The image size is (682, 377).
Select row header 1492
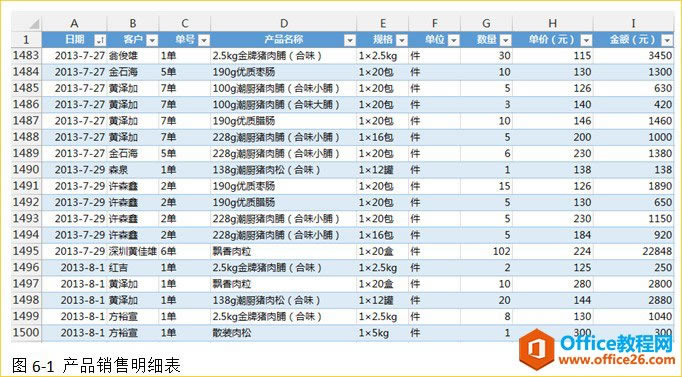26,202
